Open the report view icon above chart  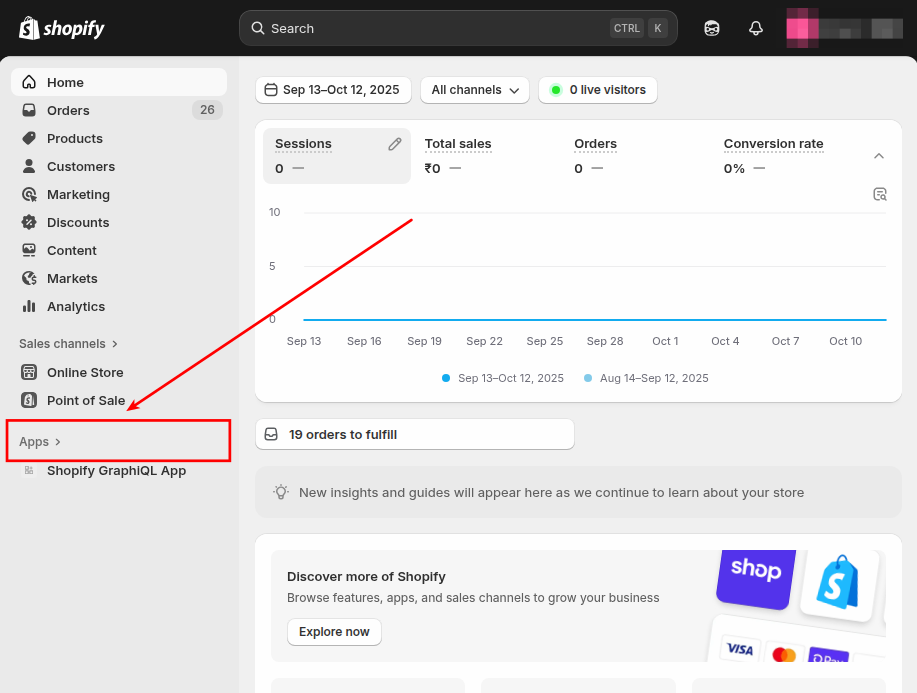880,194
